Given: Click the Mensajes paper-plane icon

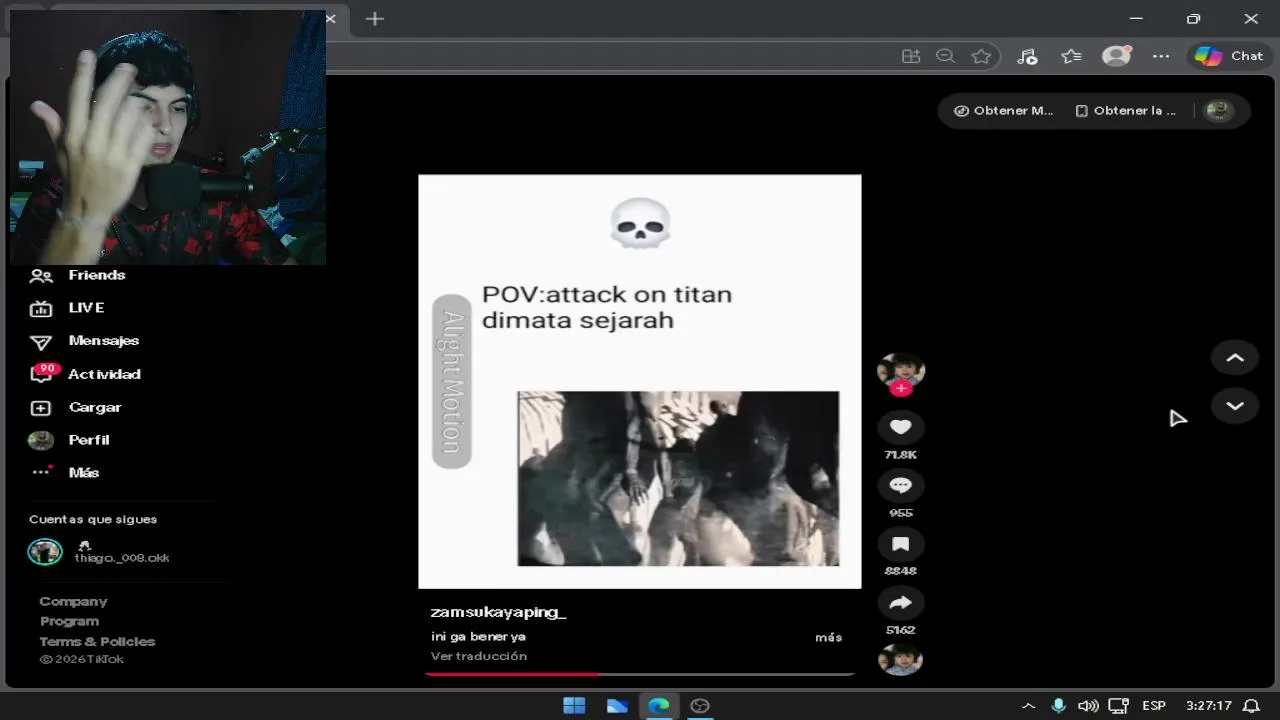Looking at the screenshot, I should click(41, 342).
